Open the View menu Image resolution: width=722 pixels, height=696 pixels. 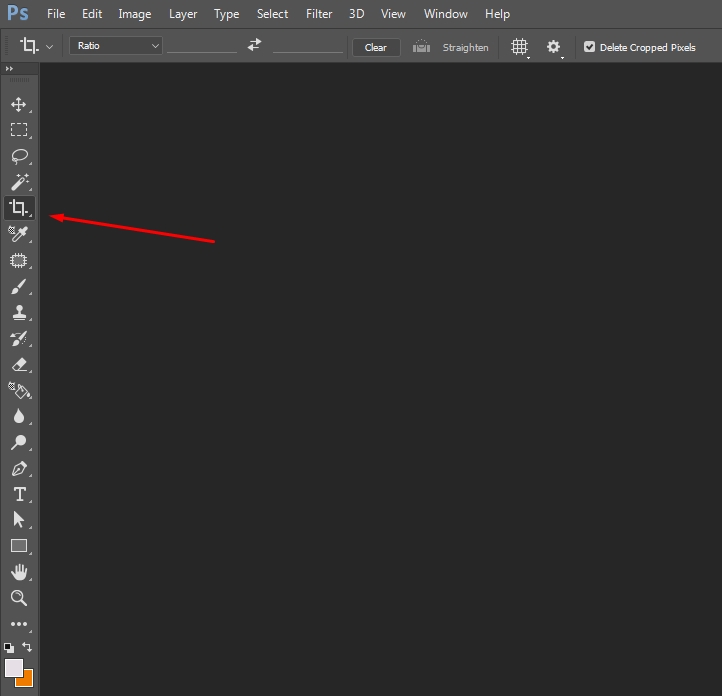[393, 14]
